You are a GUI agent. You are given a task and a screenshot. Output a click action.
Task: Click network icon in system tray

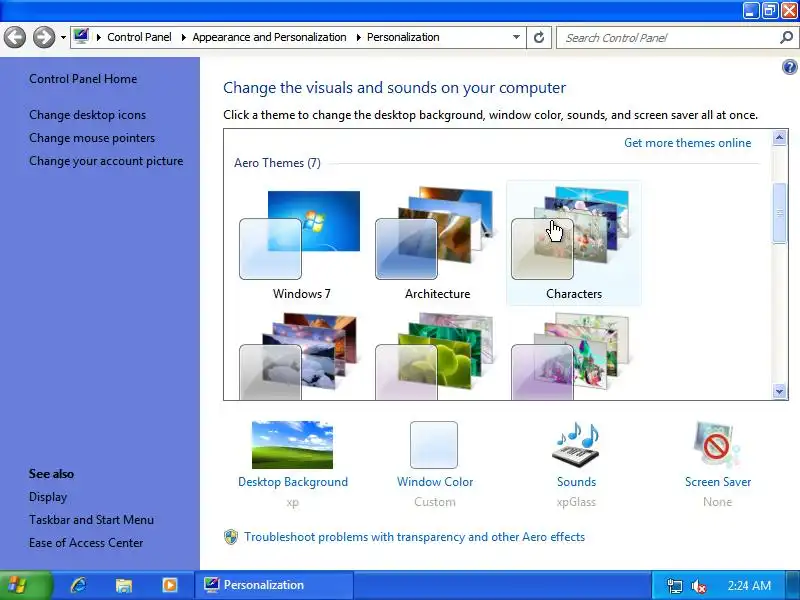[674, 586]
